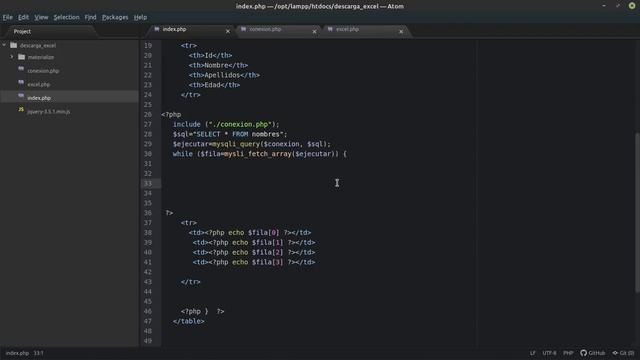640x360 pixels.
Task: Click the excel.php file icon in tree
Action: pos(21,83)
